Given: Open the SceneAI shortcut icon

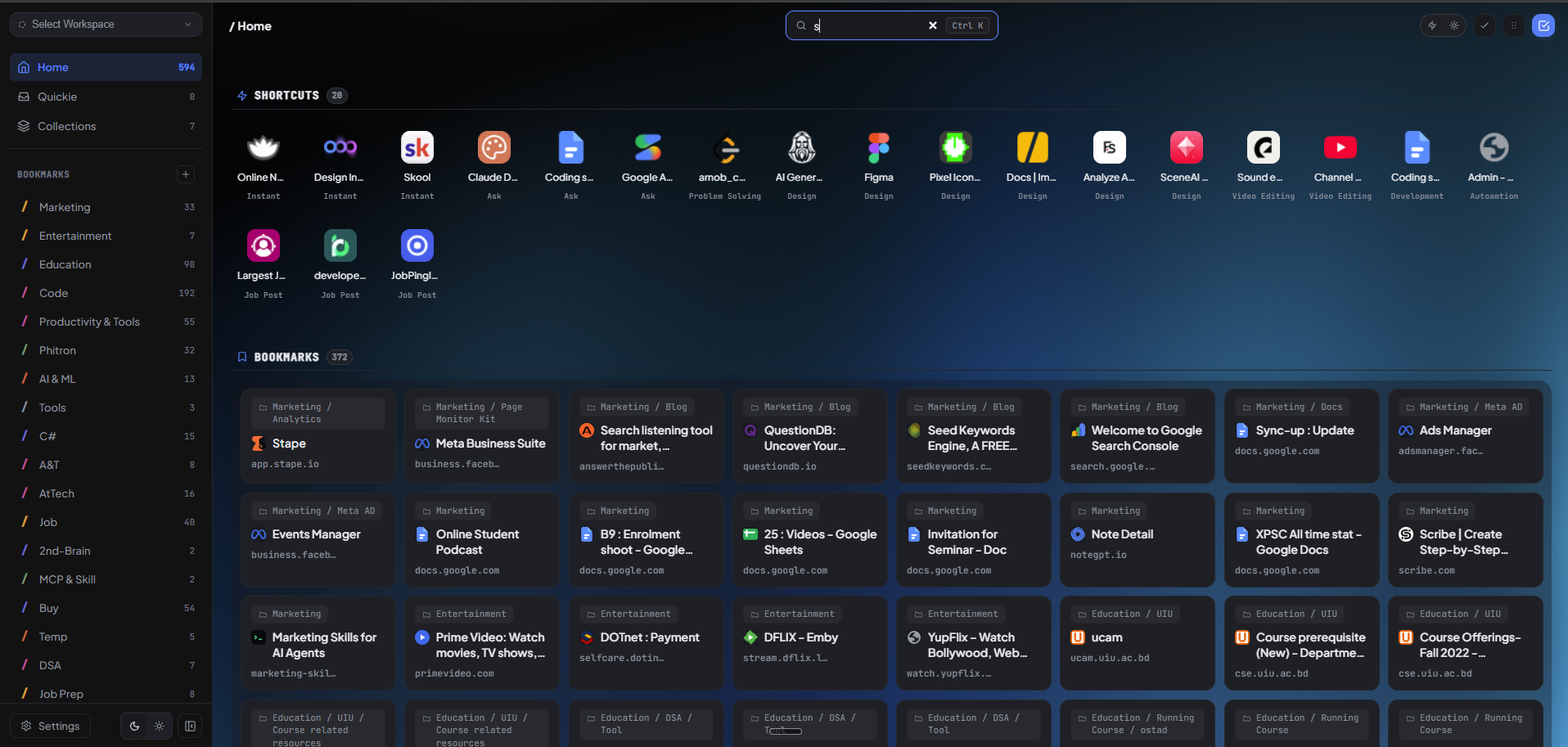Looking at the screenshot, I should tap(1187, 148).
